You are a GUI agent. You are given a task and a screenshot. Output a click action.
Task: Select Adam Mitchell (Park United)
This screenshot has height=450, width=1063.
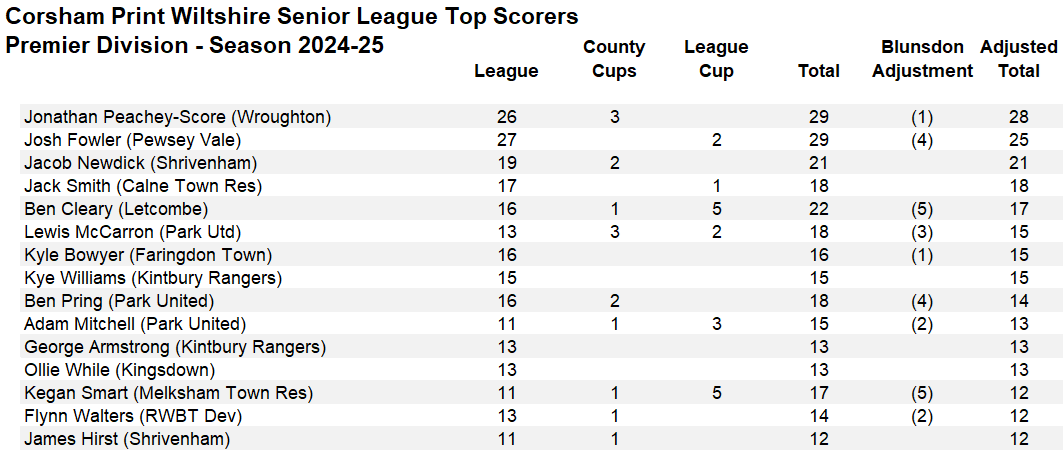(x=135, y=324)
